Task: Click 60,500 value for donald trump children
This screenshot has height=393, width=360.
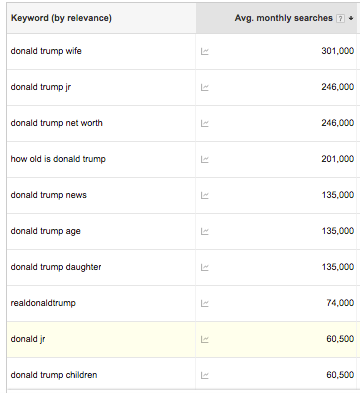Action: pos(340,375)
